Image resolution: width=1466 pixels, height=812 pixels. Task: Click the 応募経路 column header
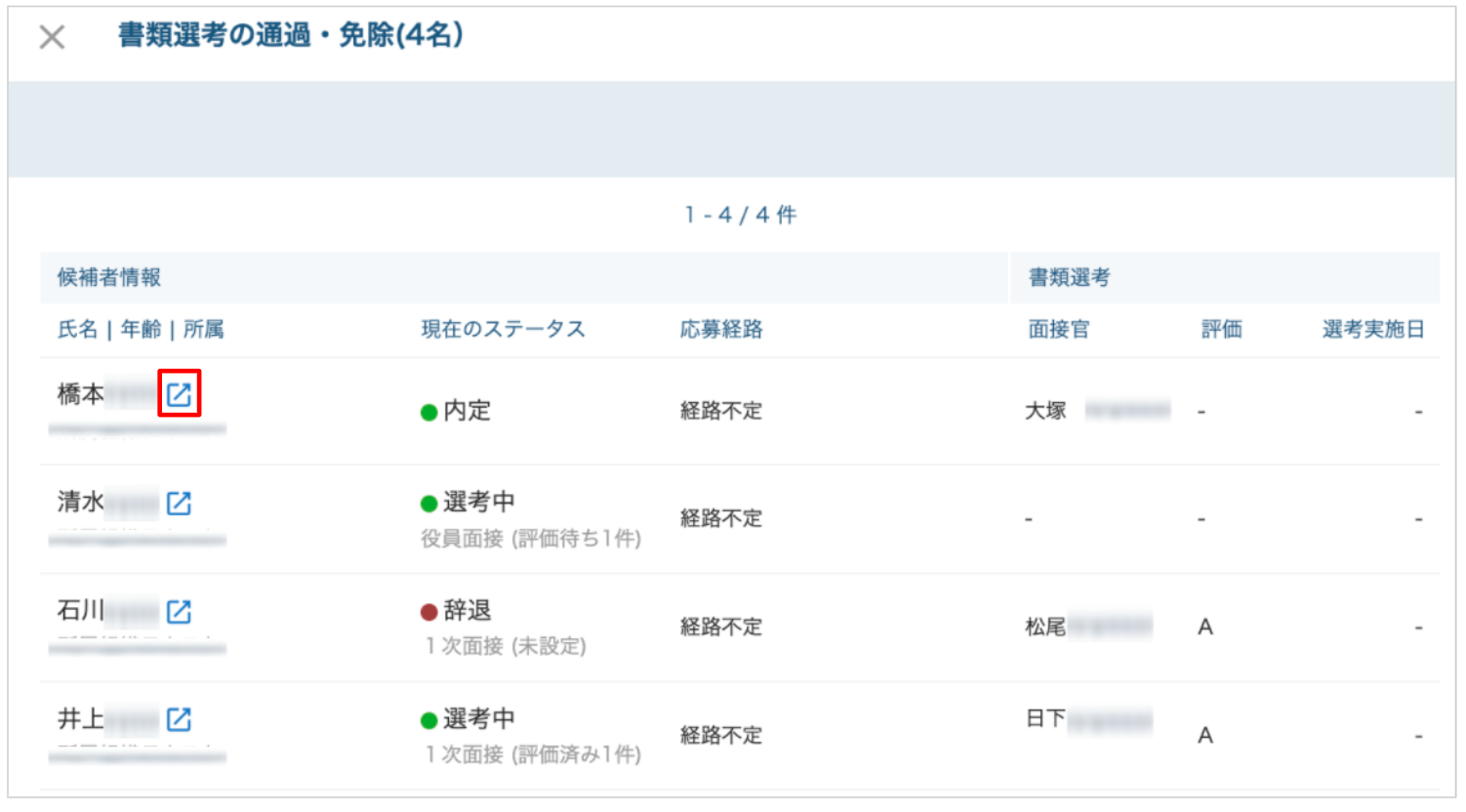[721, 329]
